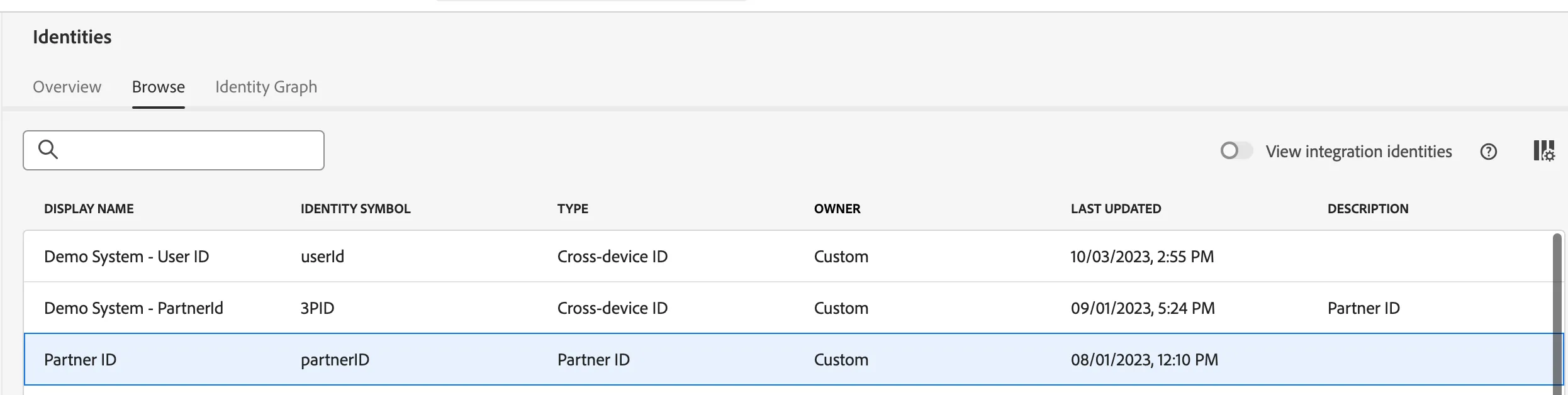Open the Identity Graph tab
This screenshot has height=395, width=1568.
click(266, 87)
